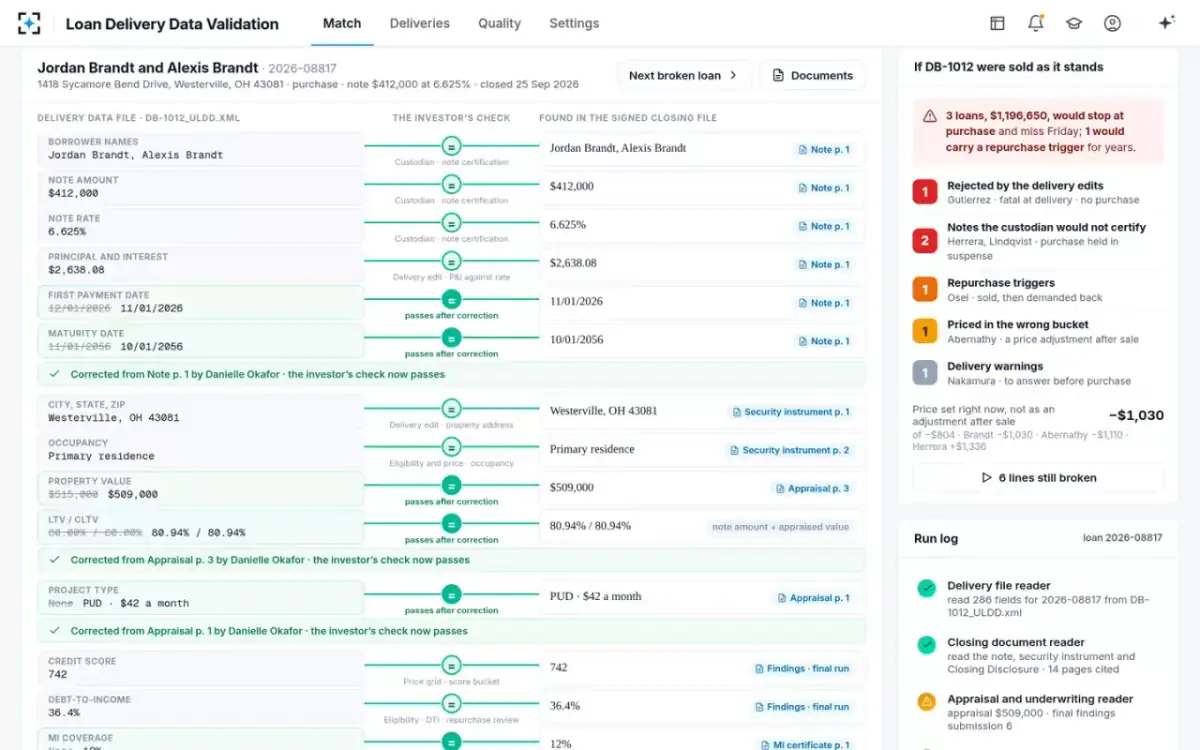Switch to the Deliveries tab
Viewport: 1200px width, 750px height.
[420, 23]
